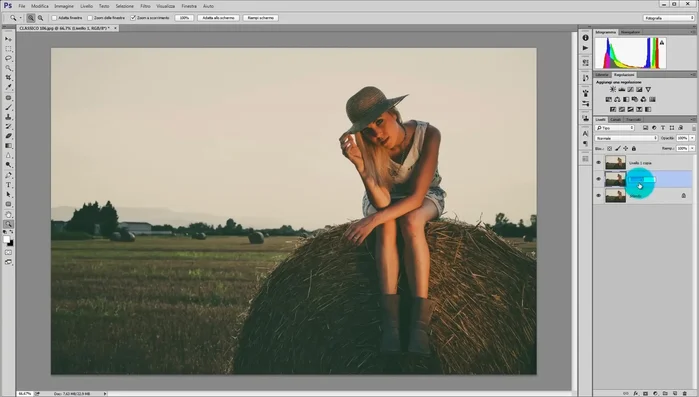Enable the Zoom delle finestre checkbox
This screenshot has width=699, height=397.
(90, 18)
